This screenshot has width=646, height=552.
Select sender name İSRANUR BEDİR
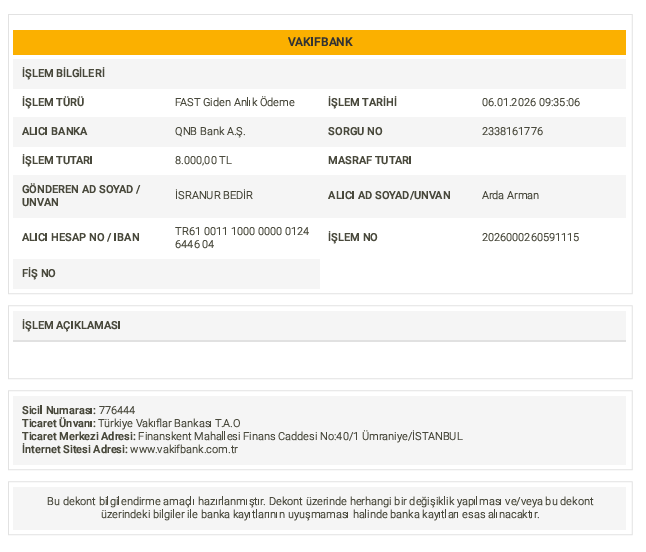[x=214, y=195]
